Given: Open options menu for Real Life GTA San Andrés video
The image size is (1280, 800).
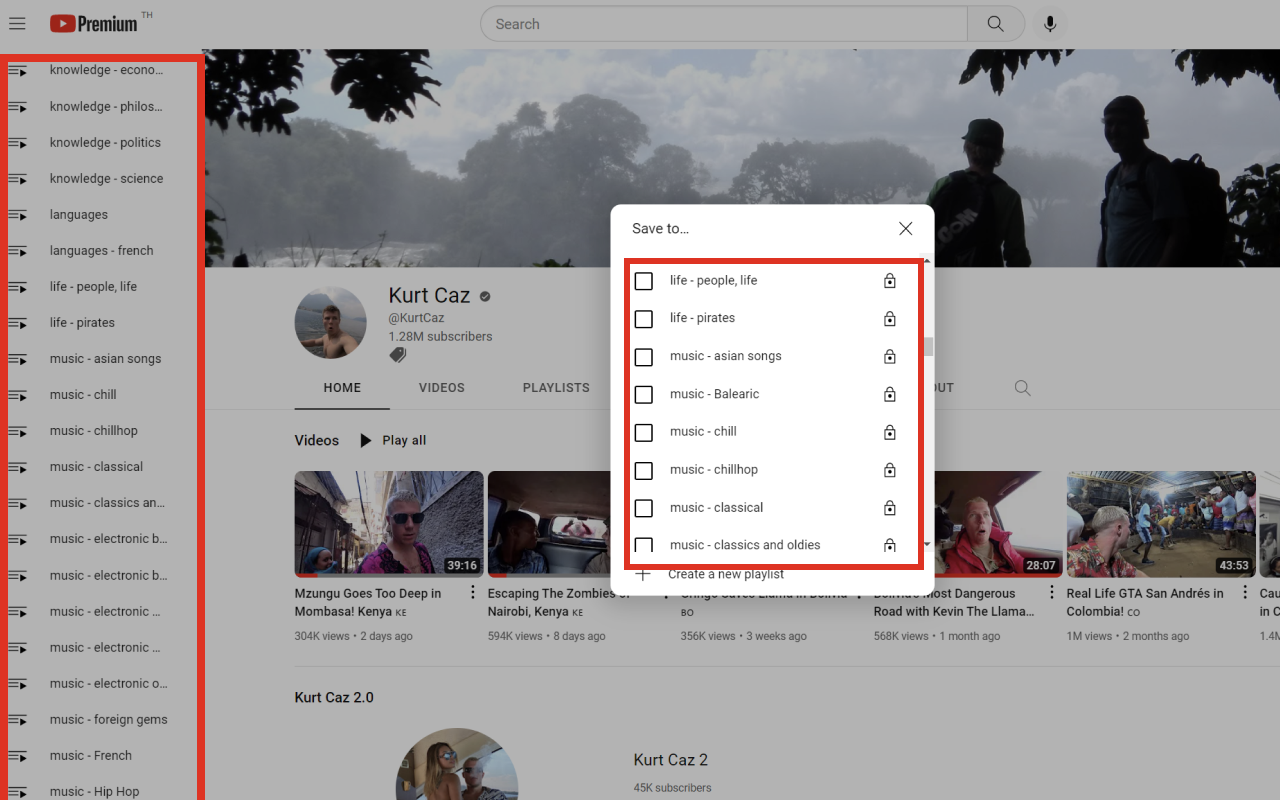Looking at the screenshot, I should (1245, 593).
